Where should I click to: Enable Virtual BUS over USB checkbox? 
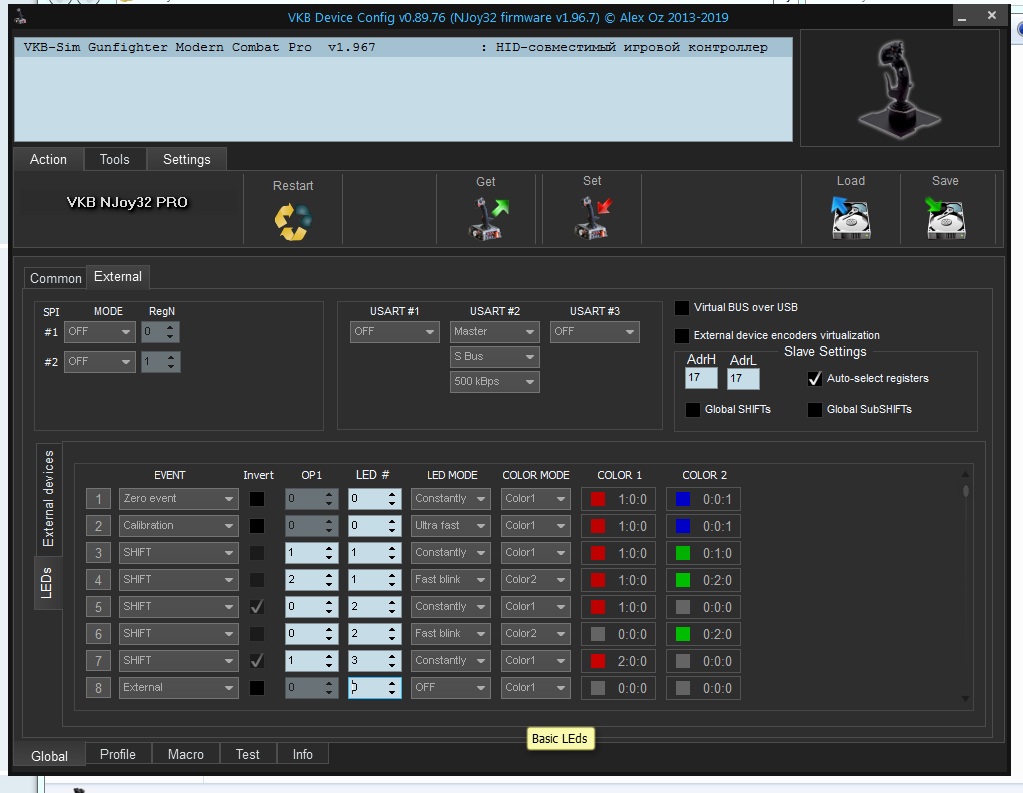(x=682, y=307)
